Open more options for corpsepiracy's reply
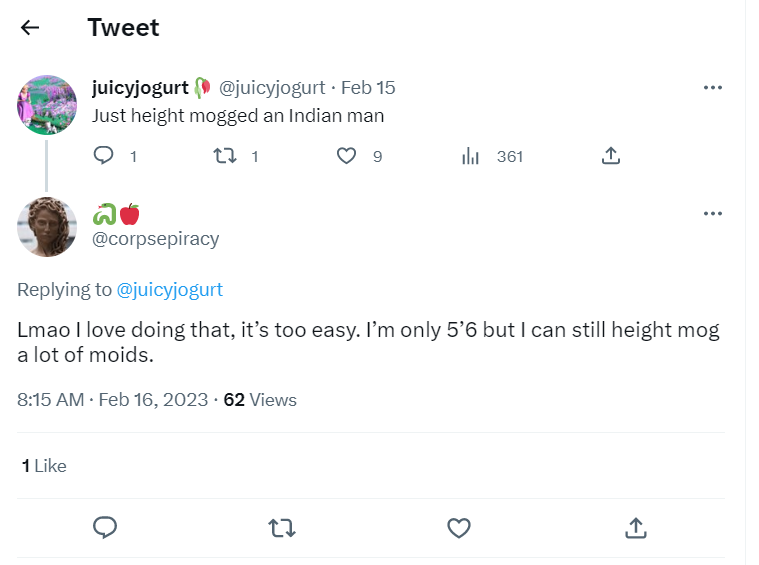 pyautogui.click(x=713, y=214)
